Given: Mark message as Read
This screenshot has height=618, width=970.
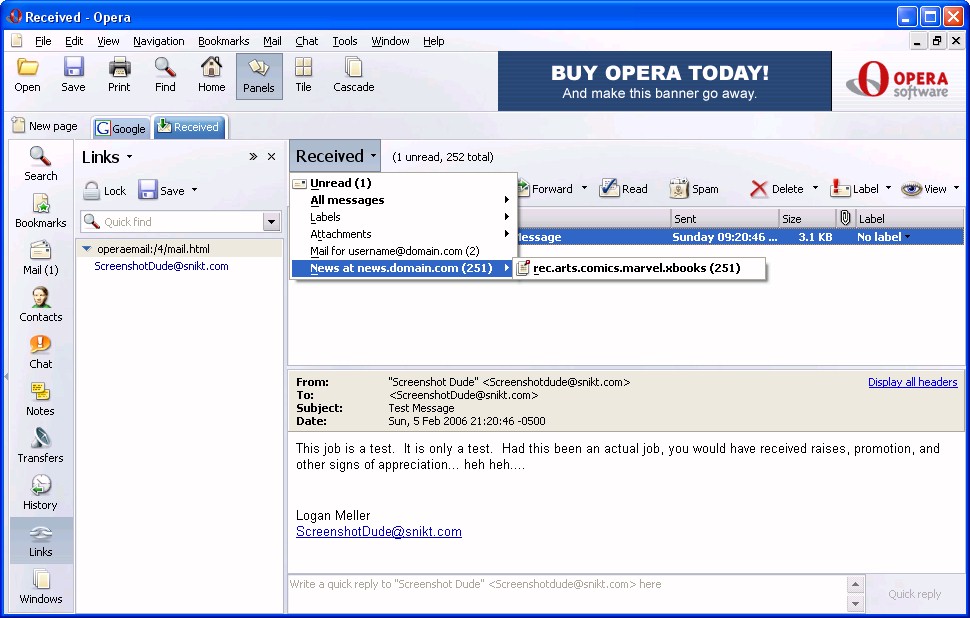Looking at the screenshot, I should coord(624,189).
